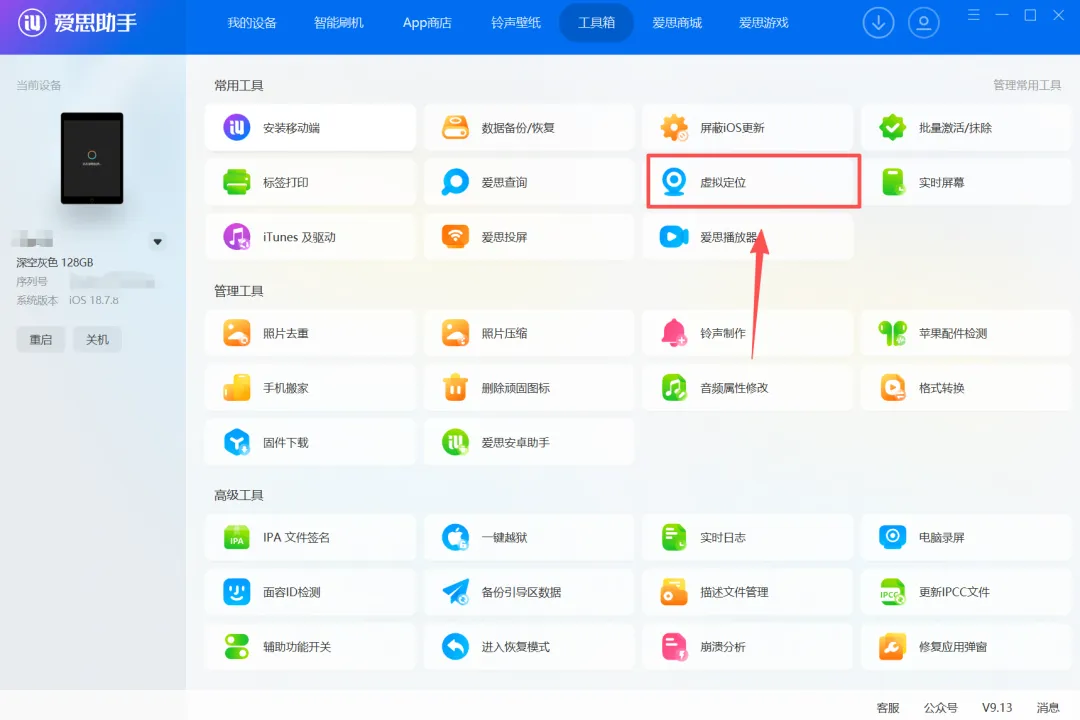The image size is (1080, 720).
Task: Click the user account profile icon
Action: click(x=924, y=23)
